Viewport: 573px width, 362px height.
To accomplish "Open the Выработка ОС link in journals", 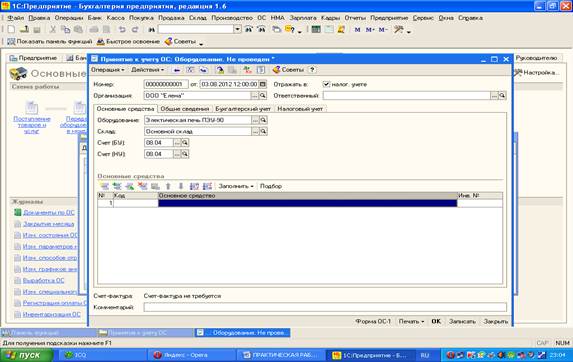I will click(43, 281).
